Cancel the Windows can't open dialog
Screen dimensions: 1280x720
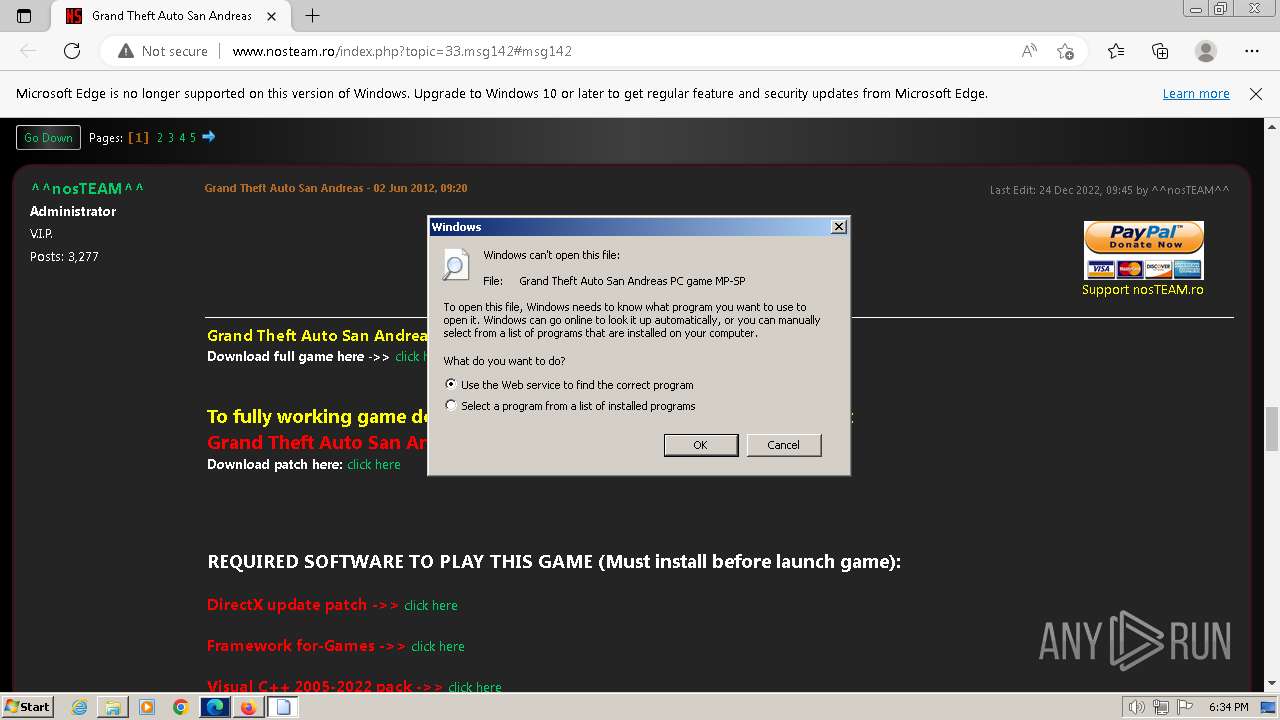tap(784, 445)
